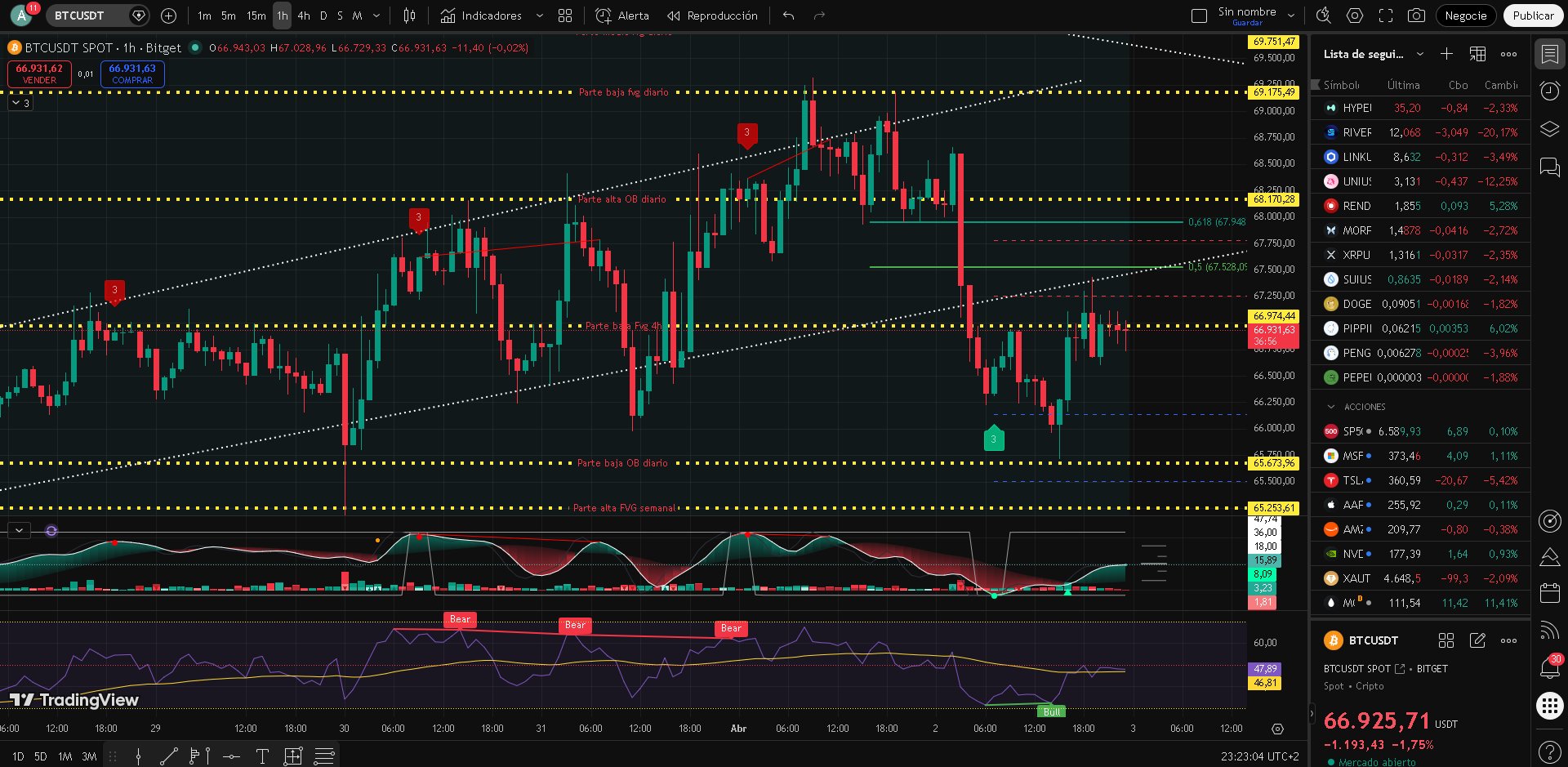Select the 4h timeframe

[304, 16]
